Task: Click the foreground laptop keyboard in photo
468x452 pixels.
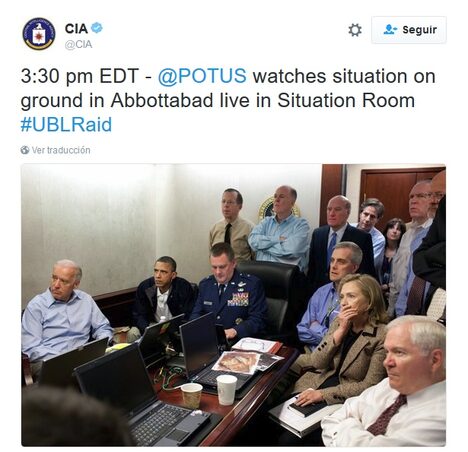Action: (x=160, y=424)
